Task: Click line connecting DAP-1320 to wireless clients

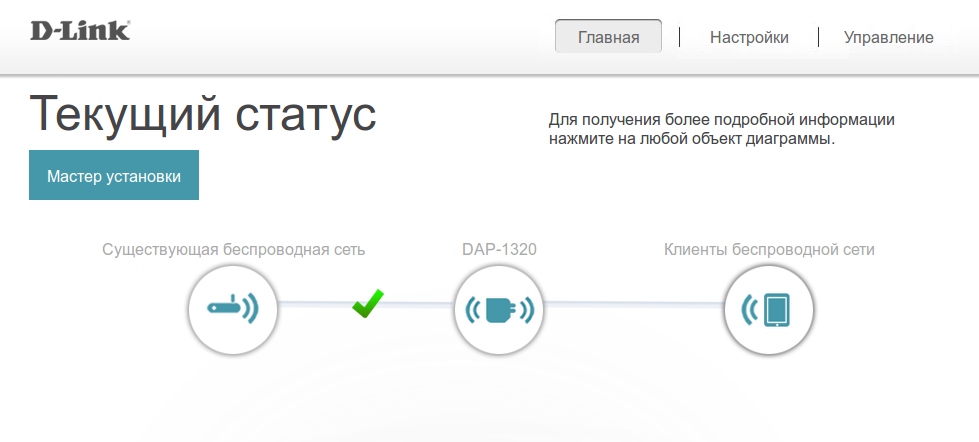Action: (x=633, y=303)
